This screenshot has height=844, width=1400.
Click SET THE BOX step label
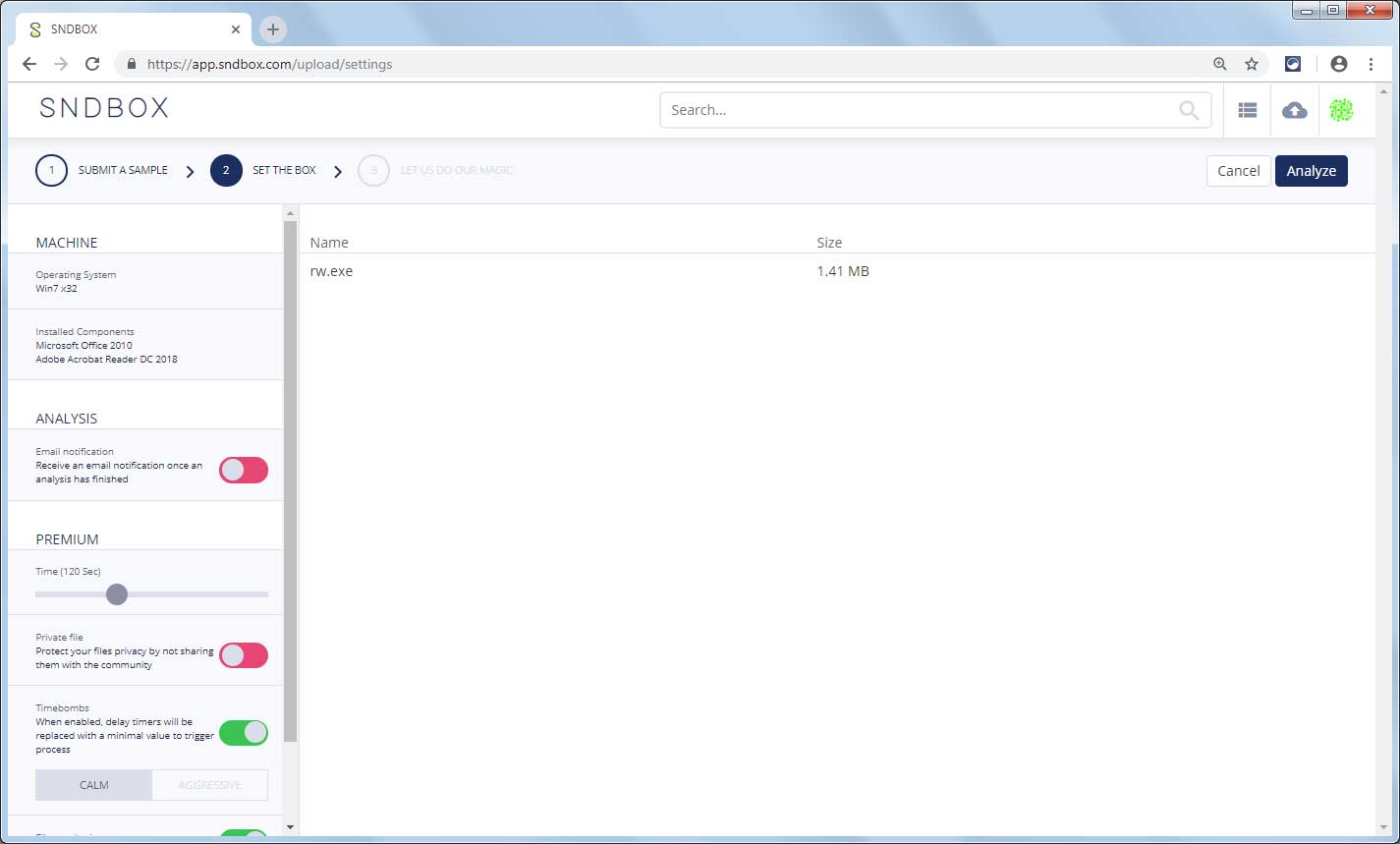coord(284,170)
